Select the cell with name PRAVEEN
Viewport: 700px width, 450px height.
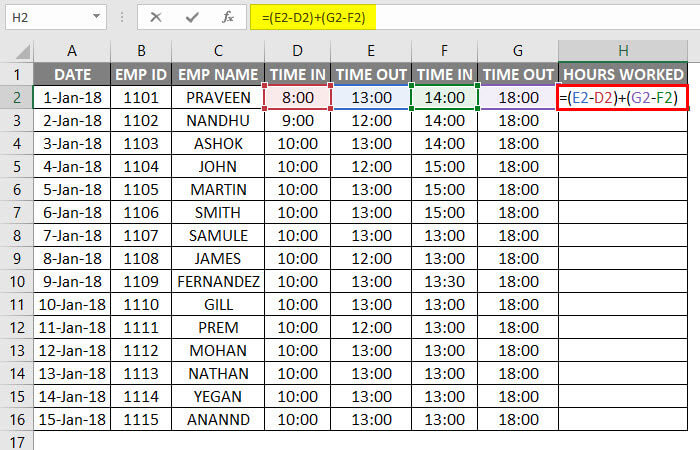218,97
